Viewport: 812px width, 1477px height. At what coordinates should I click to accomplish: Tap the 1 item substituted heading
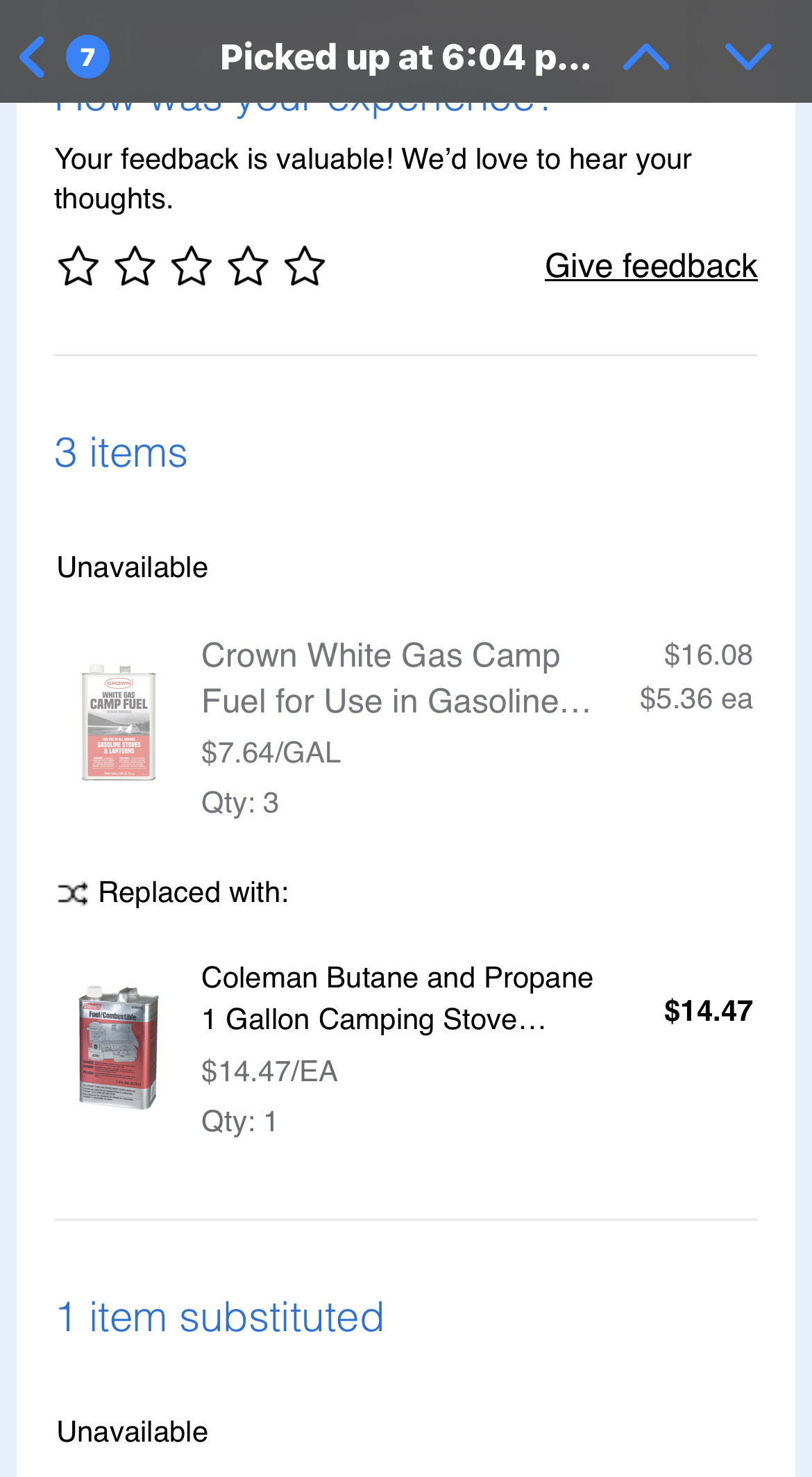220,1317
